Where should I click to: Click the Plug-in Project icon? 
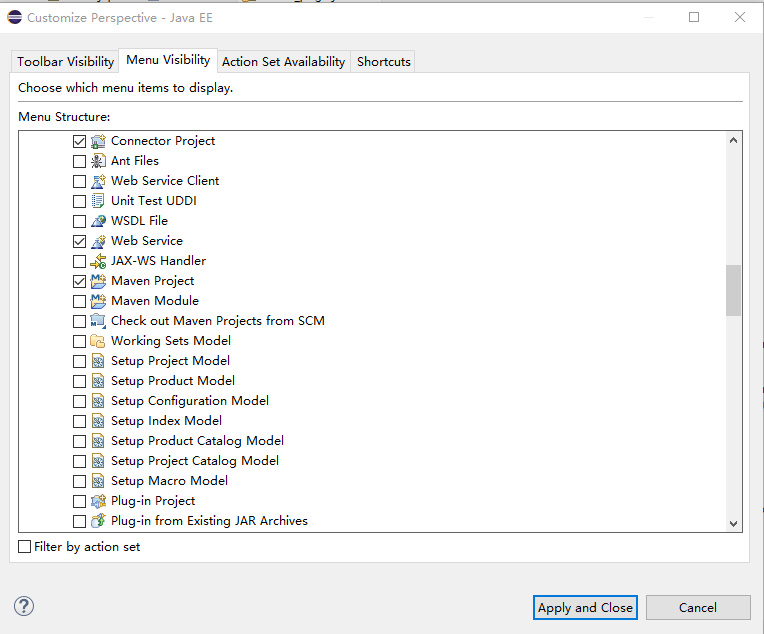pyautogui.click(x=98, y=501)
